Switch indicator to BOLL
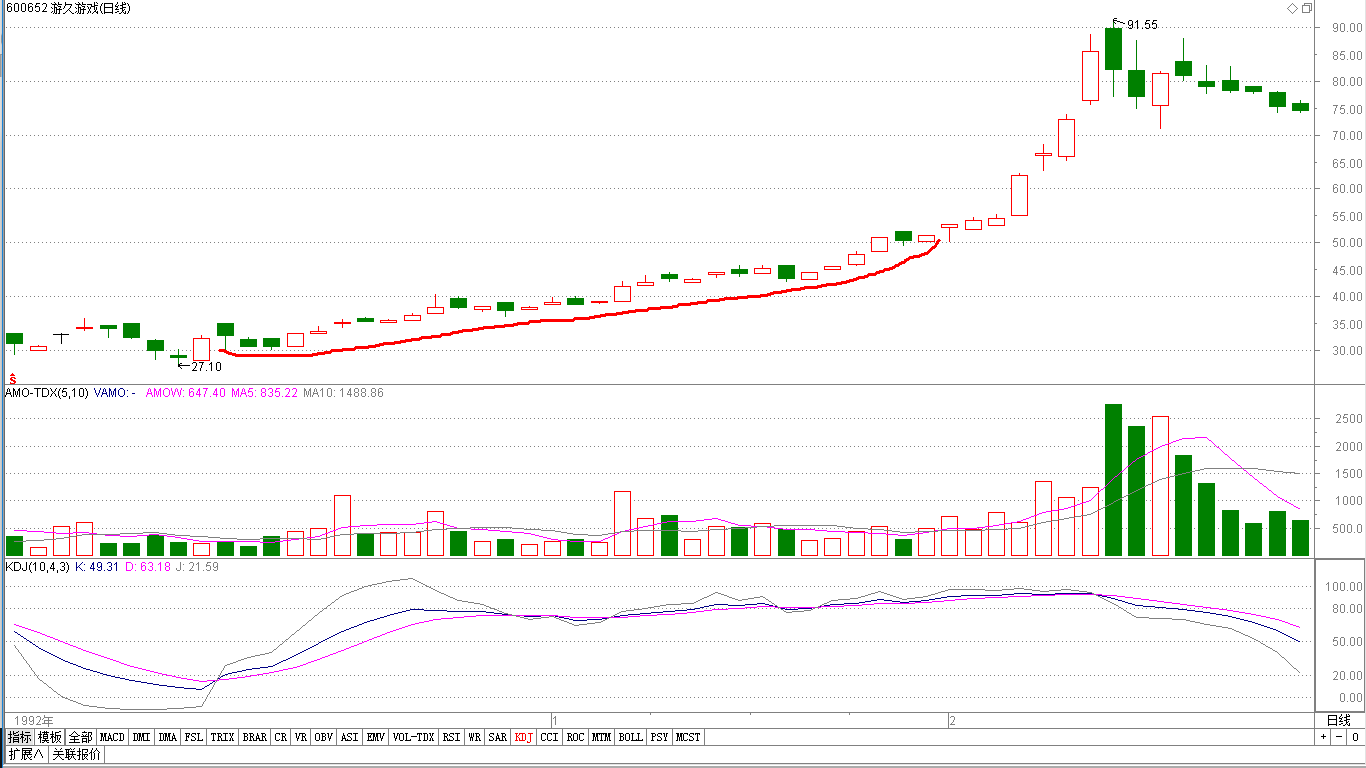The height and width of the screenshot is (768, 1366). coord(630,737)
